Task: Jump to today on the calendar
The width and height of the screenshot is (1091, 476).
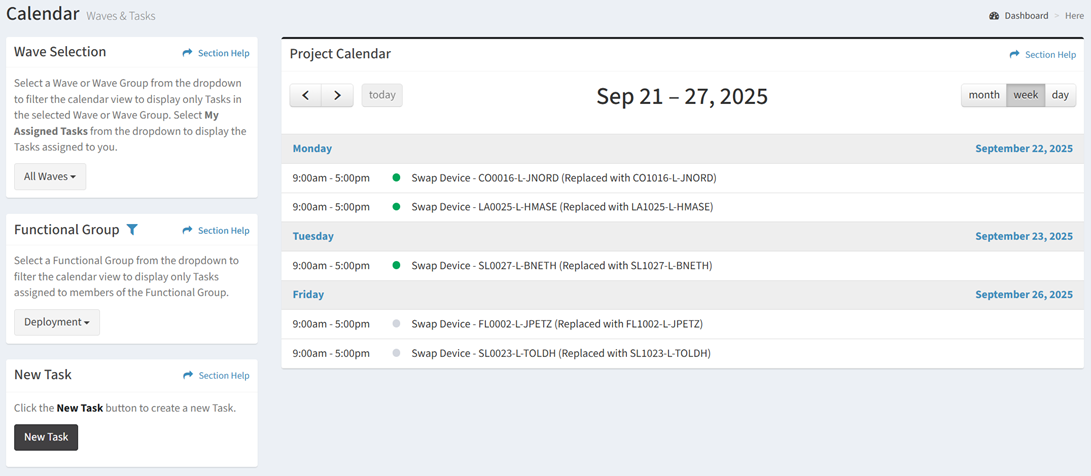Action: click(x=382, y=95)
